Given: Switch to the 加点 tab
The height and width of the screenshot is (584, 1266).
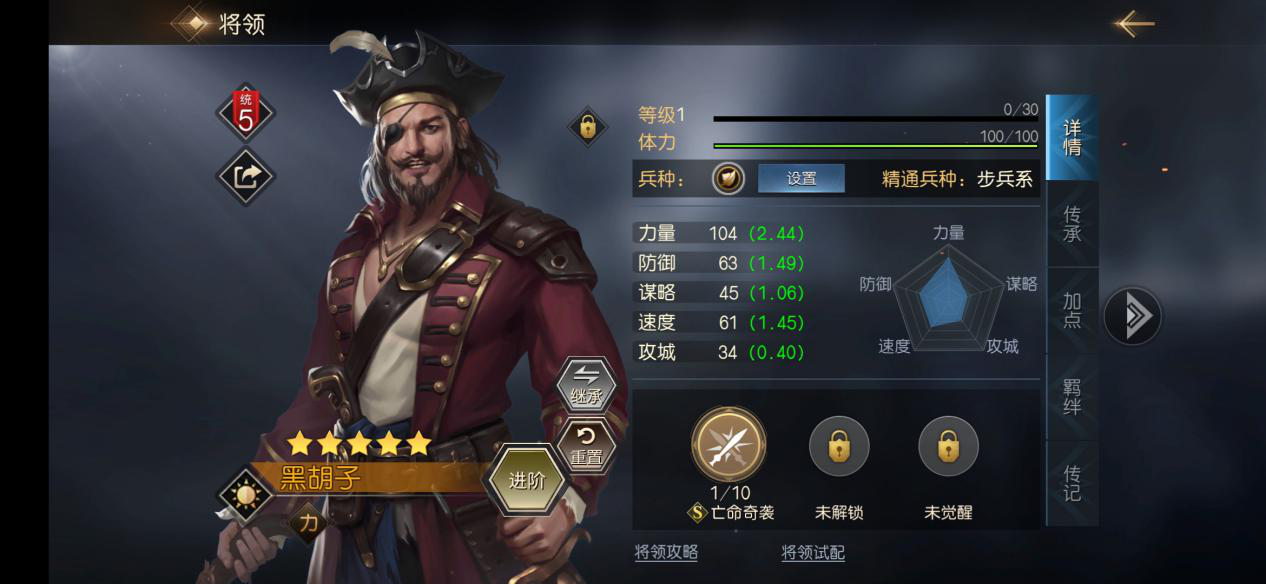Looking at the screenshot, I should (x=1072, y=310).
